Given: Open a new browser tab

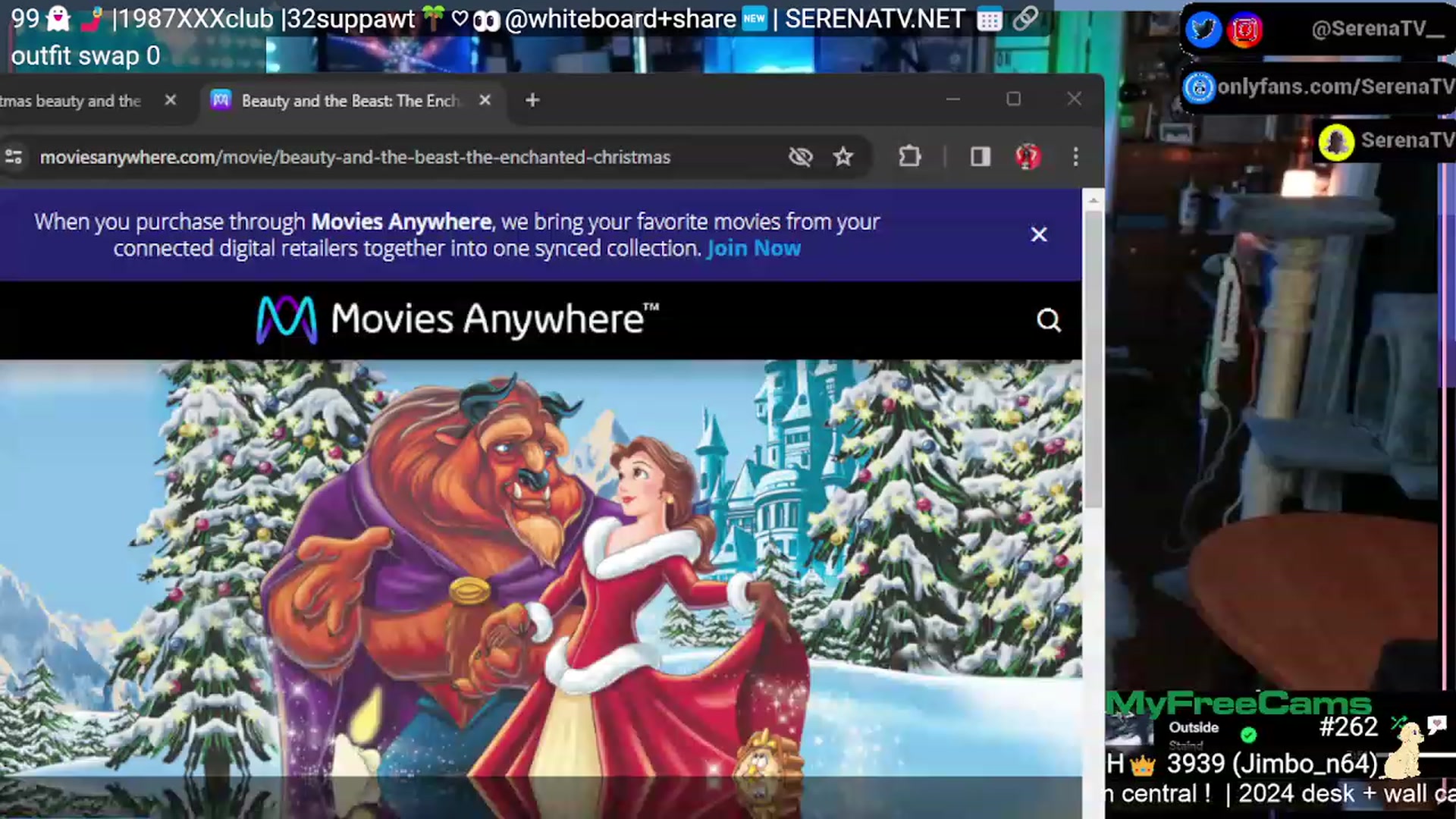Looking at the screenshot, I should [x=532, y=100].
